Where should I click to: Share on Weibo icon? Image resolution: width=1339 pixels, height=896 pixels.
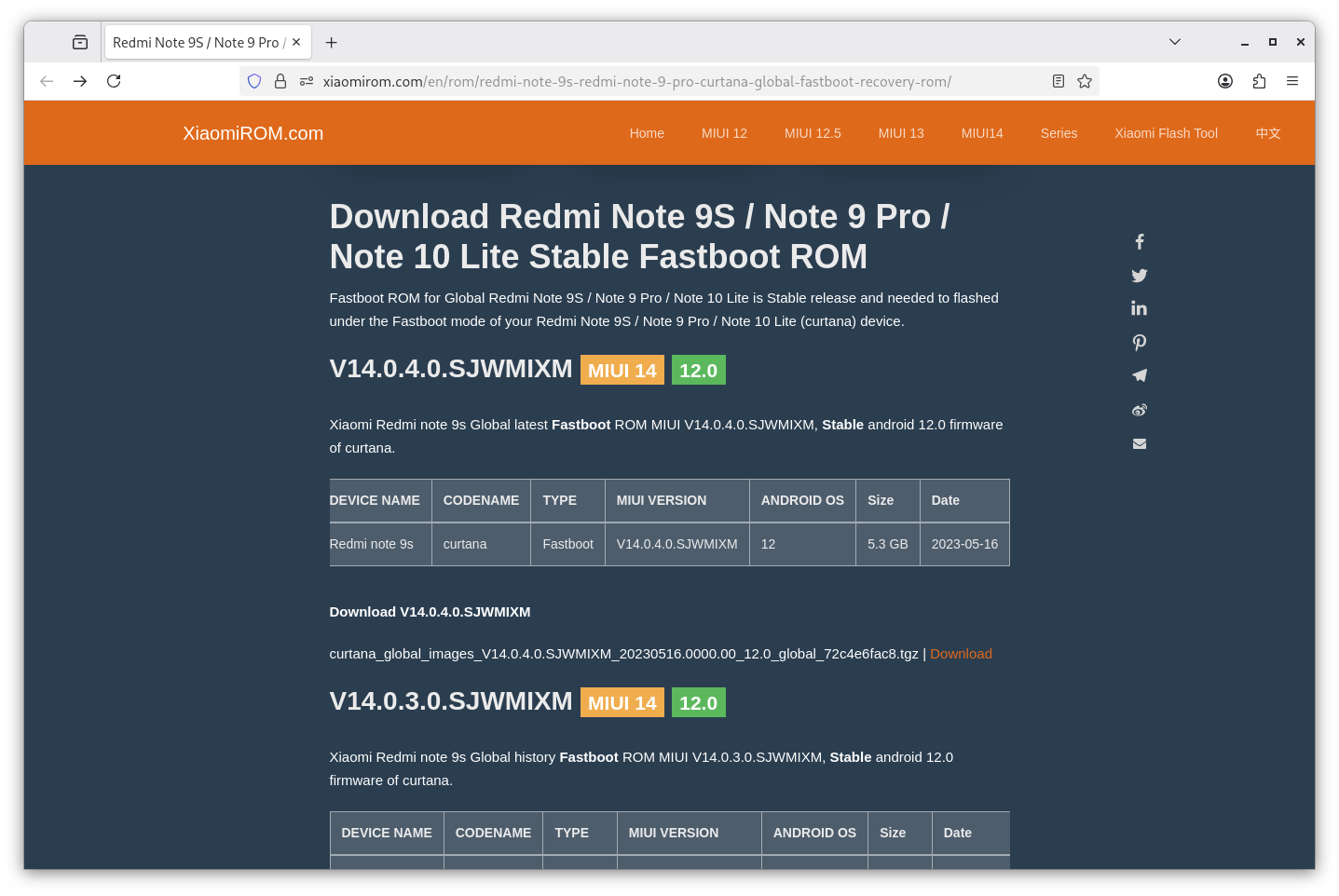(1139, 410)
